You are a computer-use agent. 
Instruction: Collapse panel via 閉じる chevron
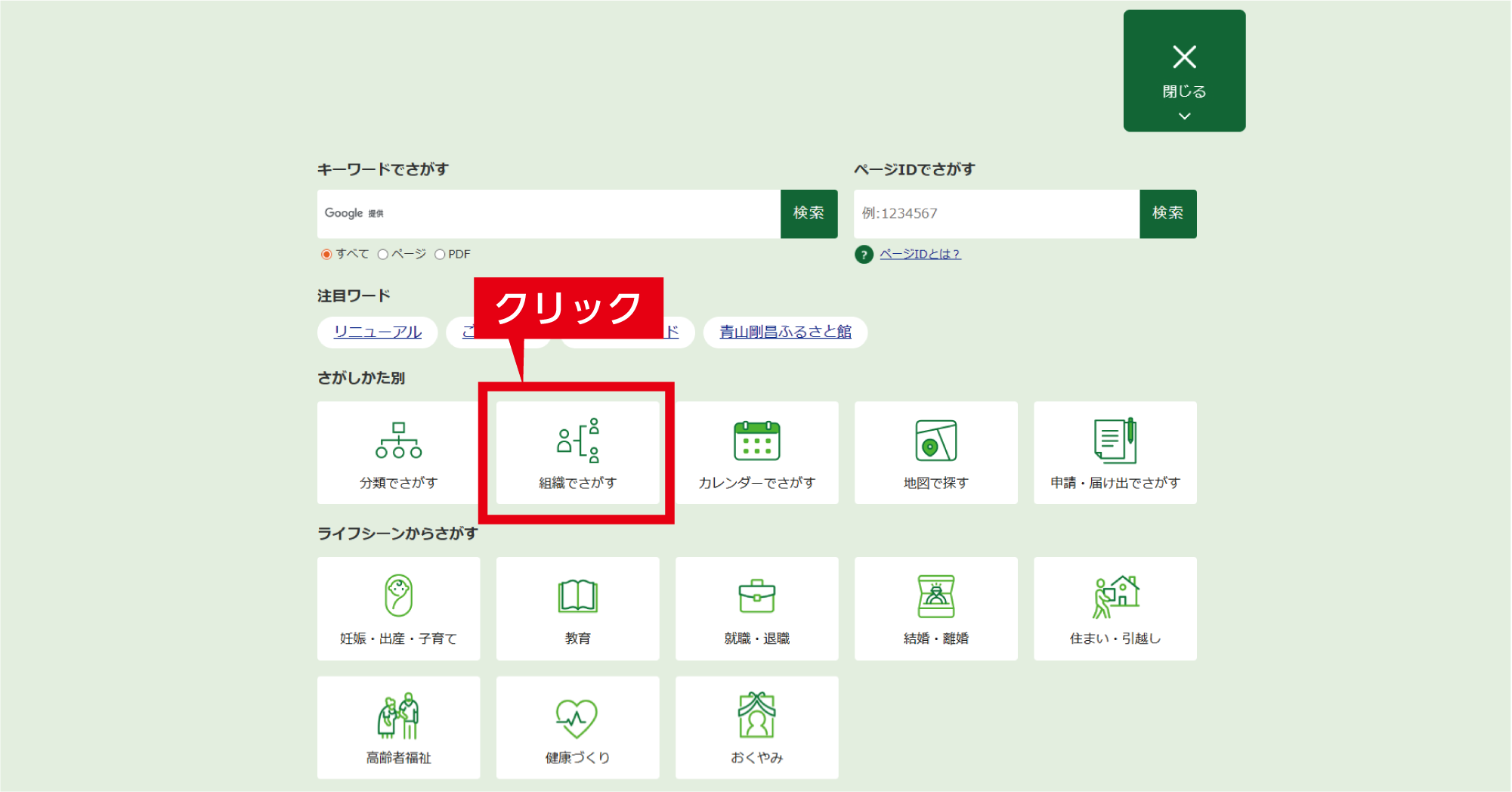point(1183,116)
